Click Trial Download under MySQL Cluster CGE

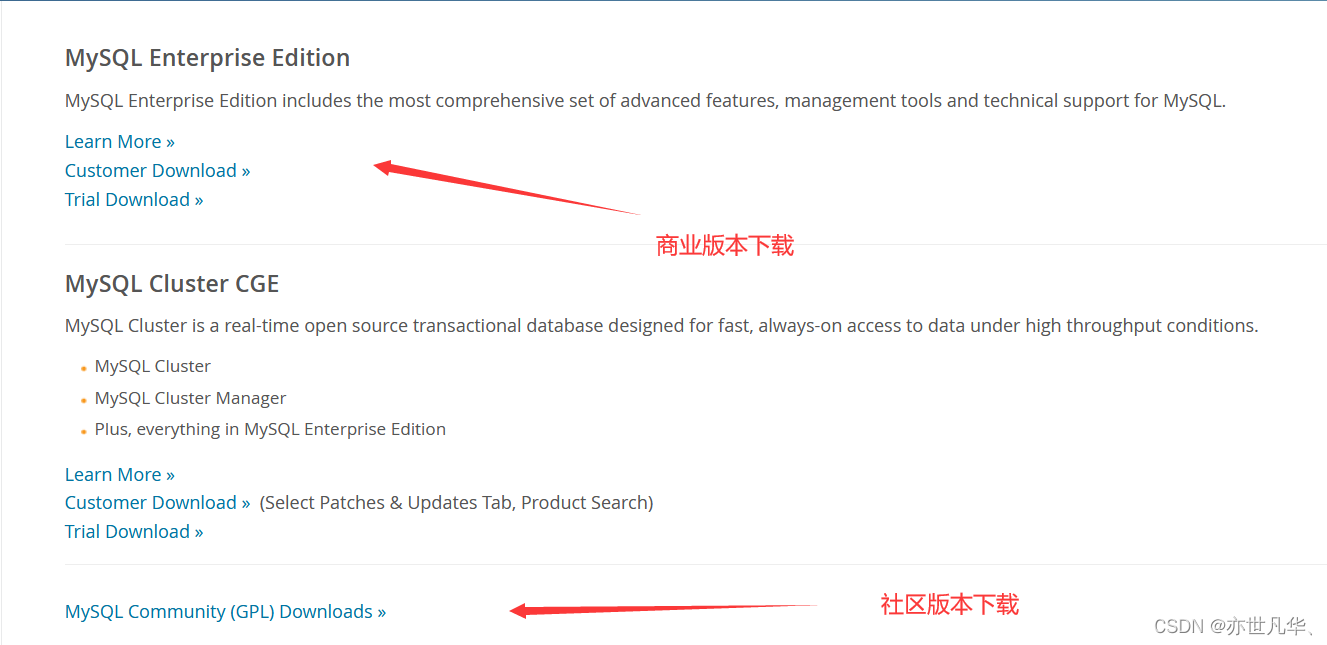(127, 531)
